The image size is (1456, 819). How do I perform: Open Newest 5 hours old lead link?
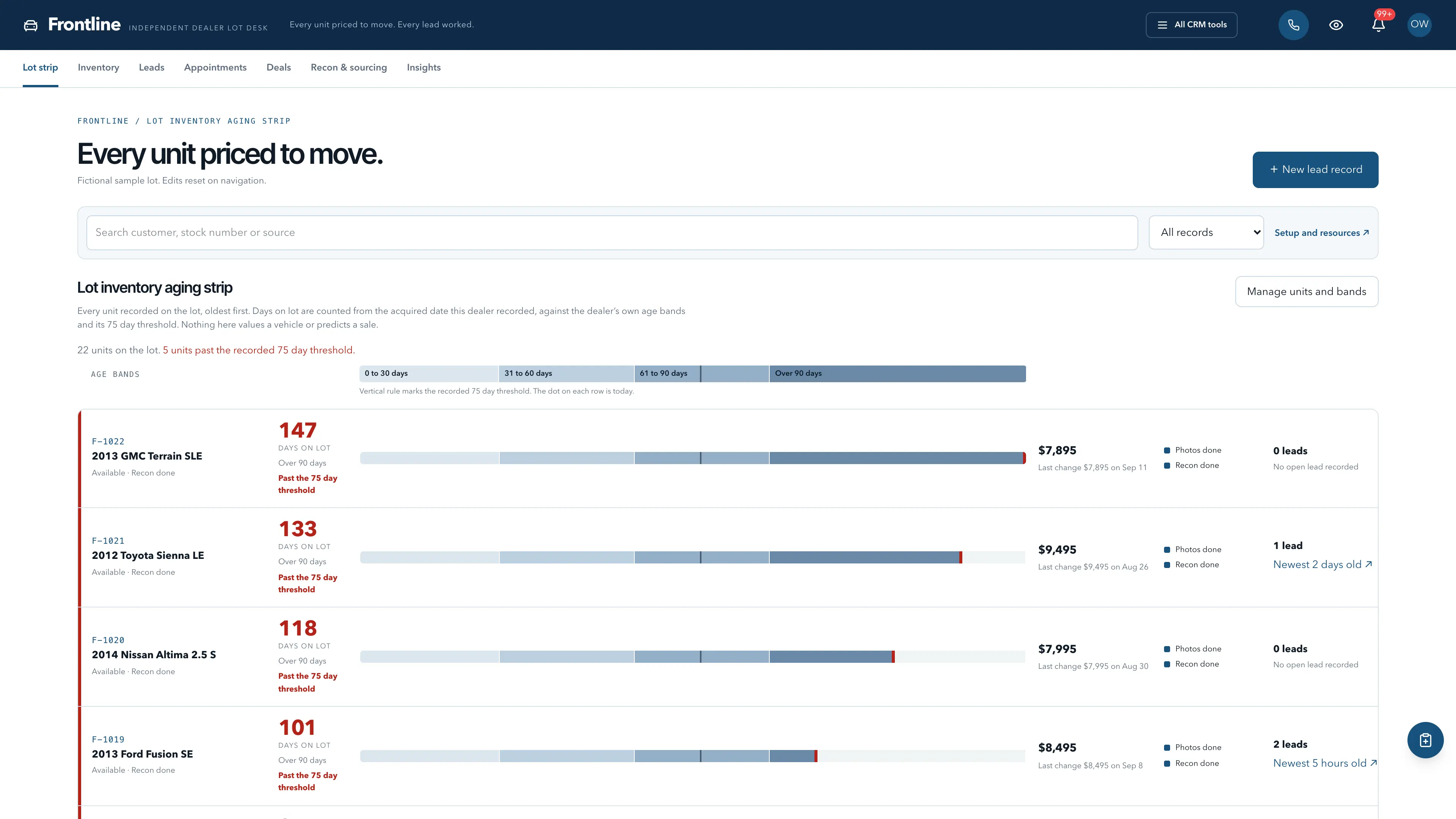[1325, 763]
